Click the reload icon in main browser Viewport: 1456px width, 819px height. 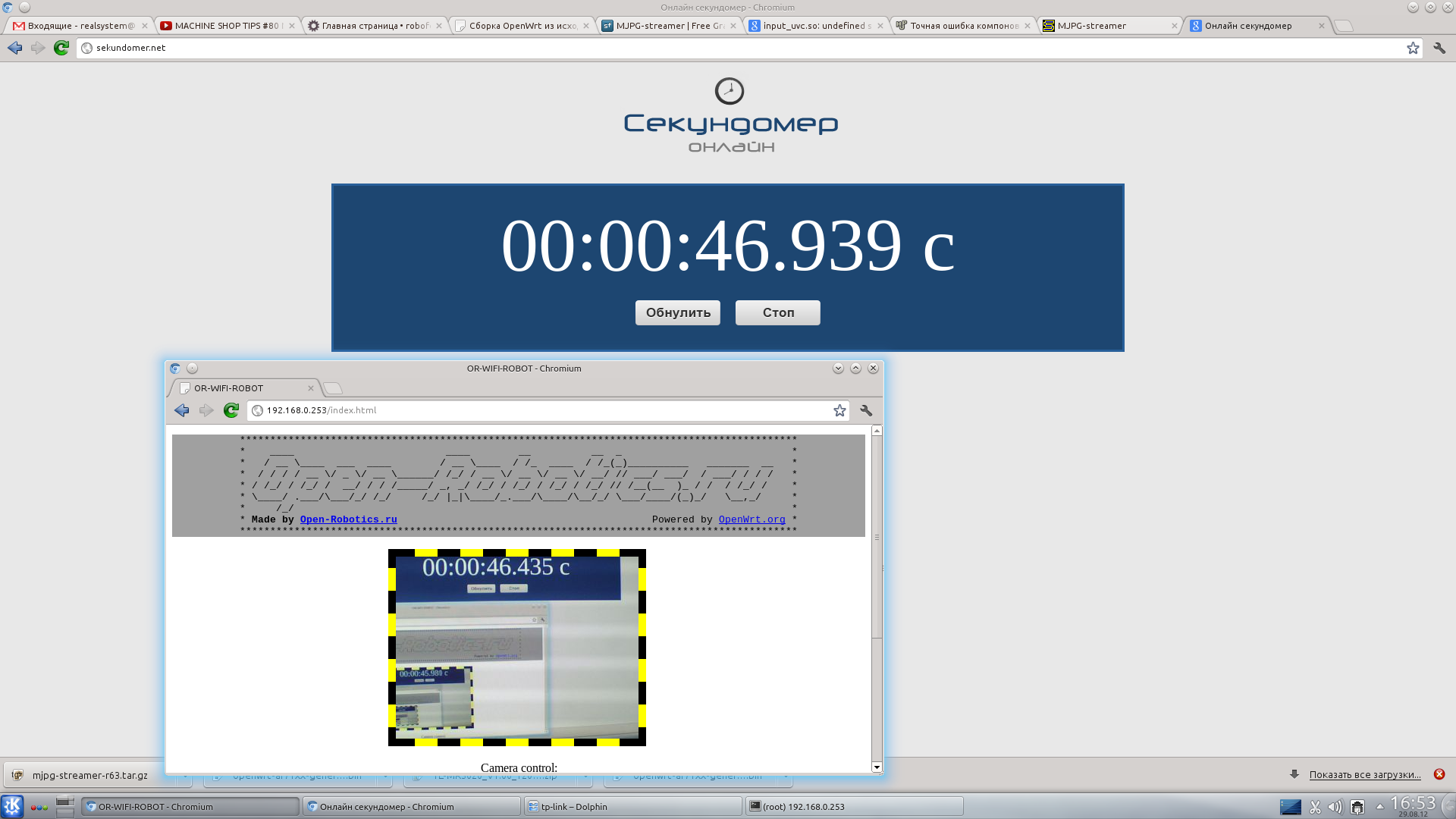(61, 48)
